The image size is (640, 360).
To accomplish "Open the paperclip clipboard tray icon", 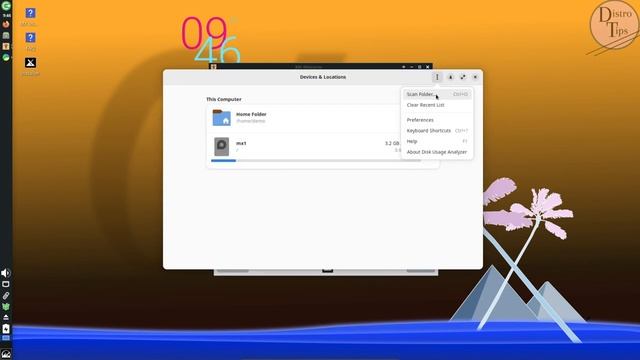I will [6, 295].
